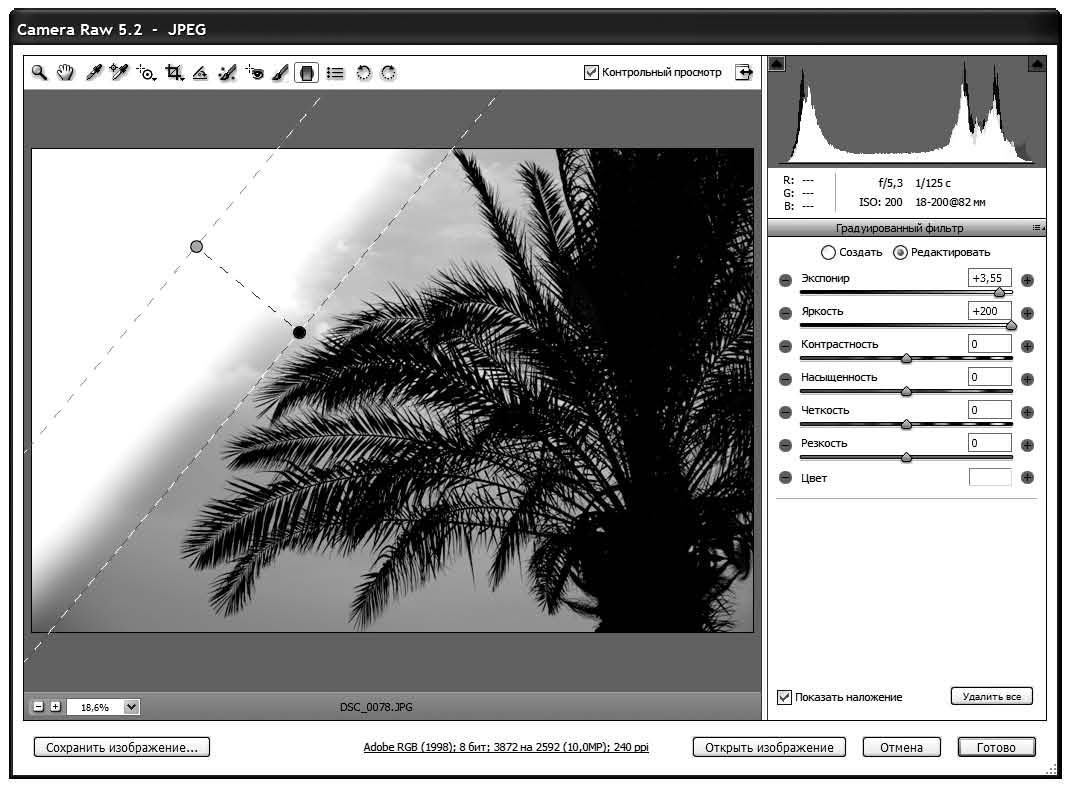
Task: Select the Crop tool
Action: coord(175,72)
